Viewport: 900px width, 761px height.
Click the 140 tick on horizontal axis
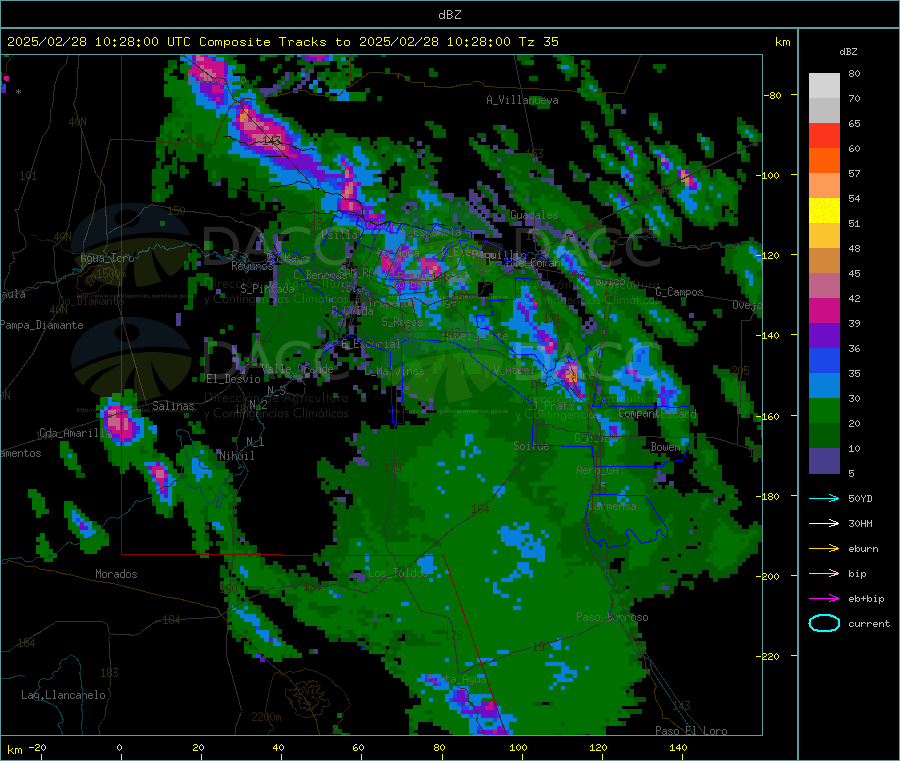click(678, 747)
